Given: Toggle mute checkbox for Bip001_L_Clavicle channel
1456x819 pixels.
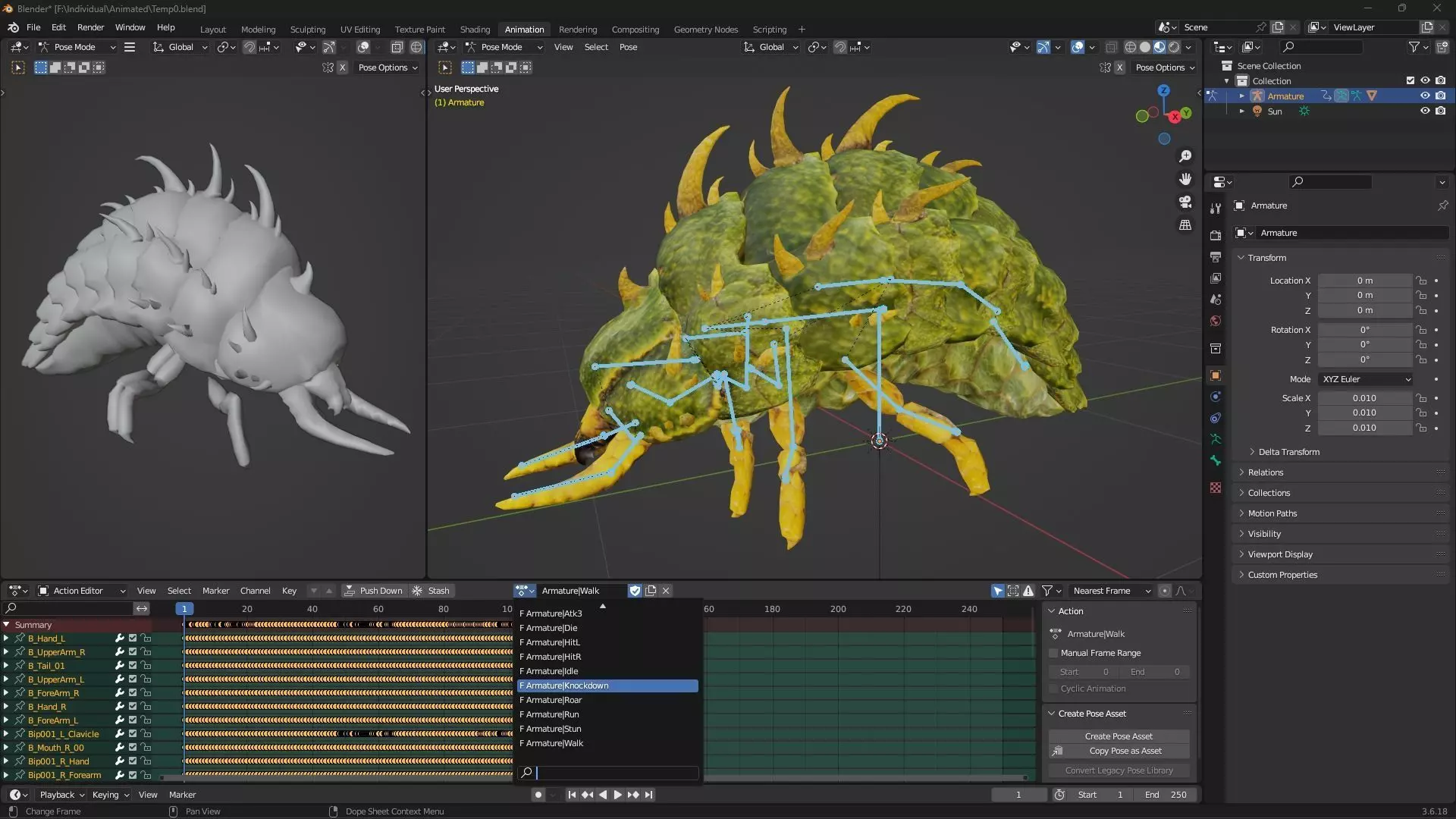Looking at the screenshot, I should coord(133,734).
